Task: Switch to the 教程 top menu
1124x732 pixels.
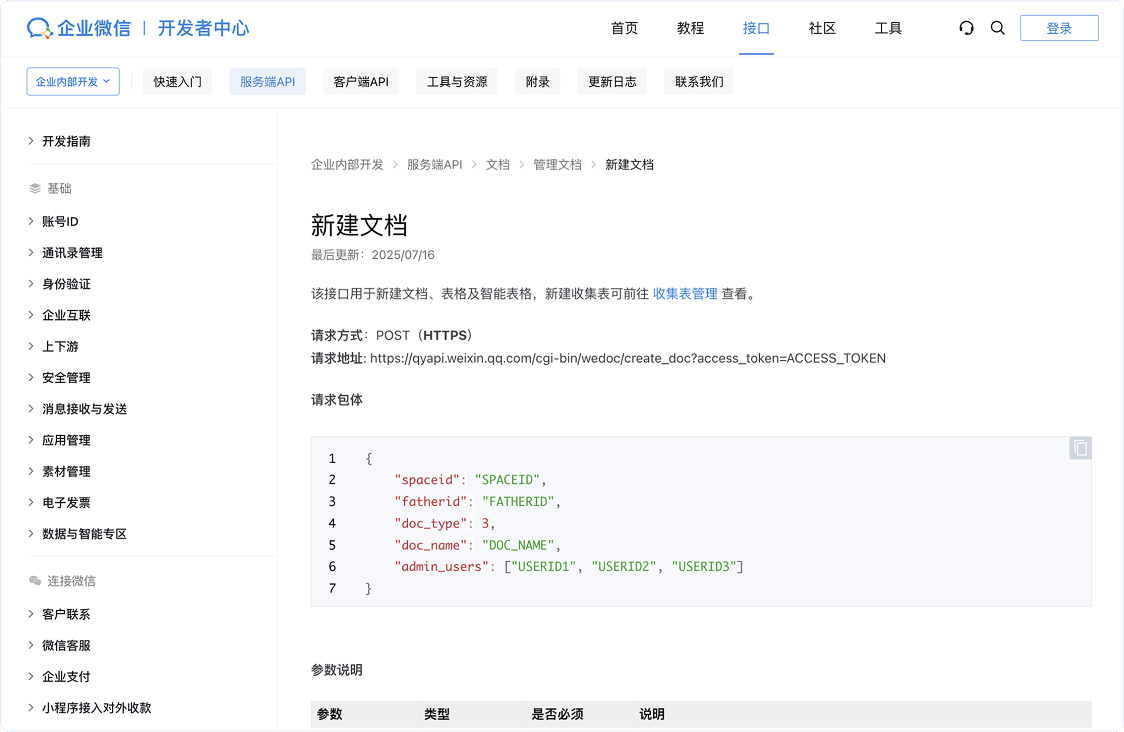Action: point(690,28)
